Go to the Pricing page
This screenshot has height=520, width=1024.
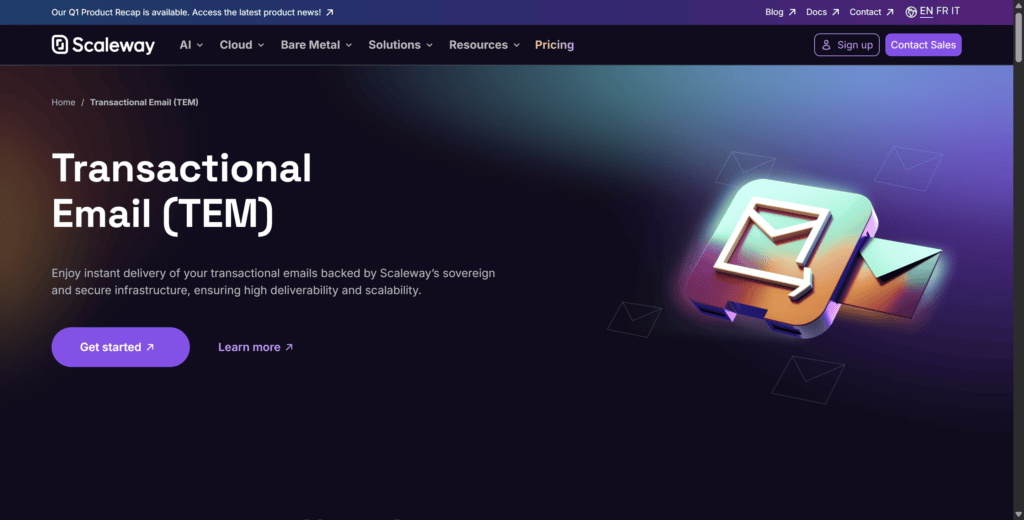(x=554, y=44)
